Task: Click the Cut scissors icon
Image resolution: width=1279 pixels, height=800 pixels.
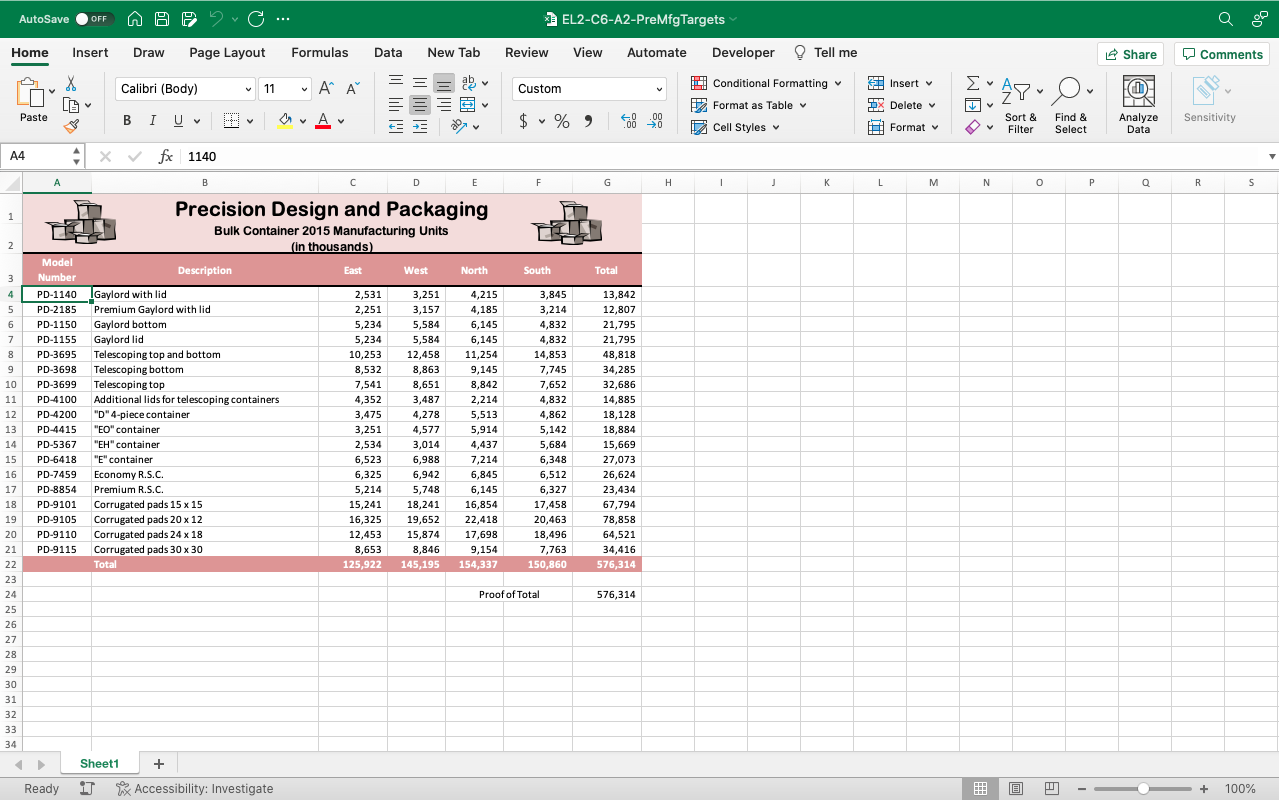Action: click(x=71, y=84)
